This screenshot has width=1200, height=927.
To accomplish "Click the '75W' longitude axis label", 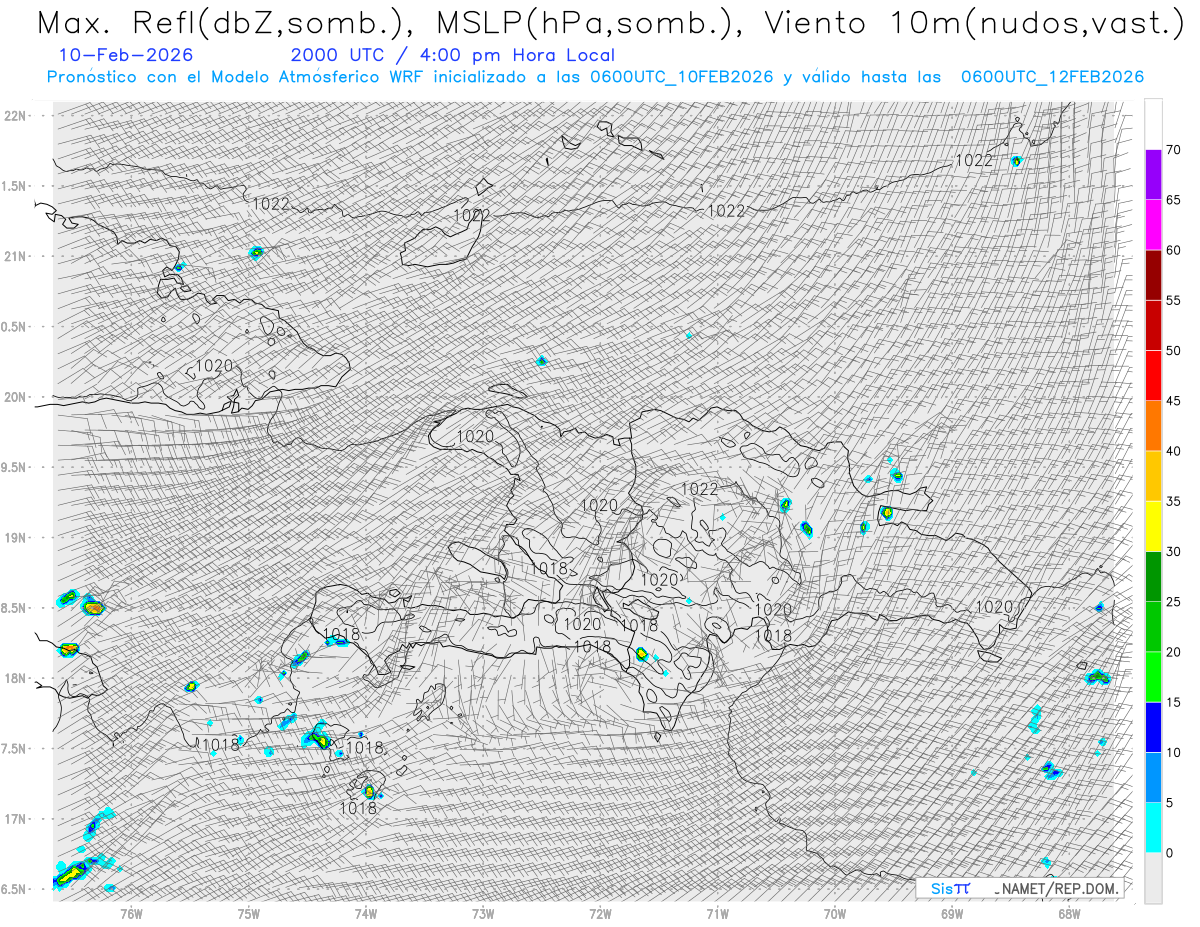I will [x=248, y=912].
